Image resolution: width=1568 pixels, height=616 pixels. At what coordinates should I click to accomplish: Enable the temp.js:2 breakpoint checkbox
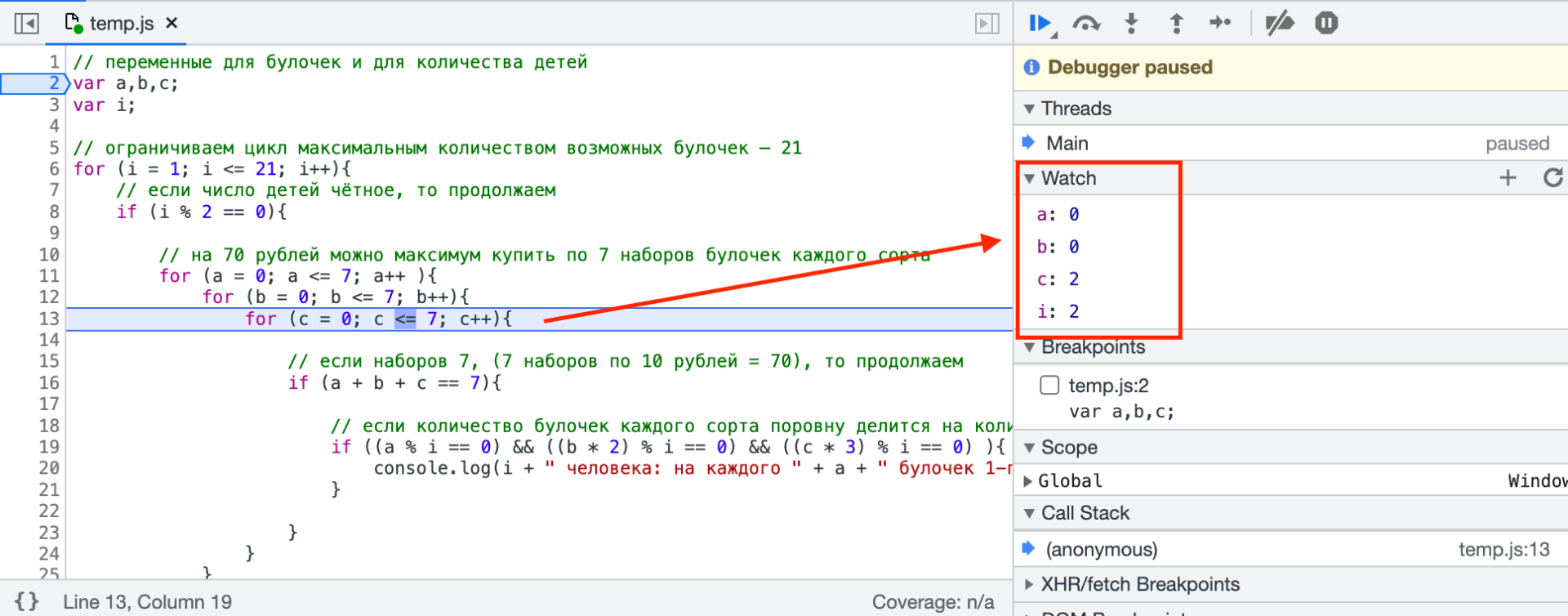pos(1049,386)
